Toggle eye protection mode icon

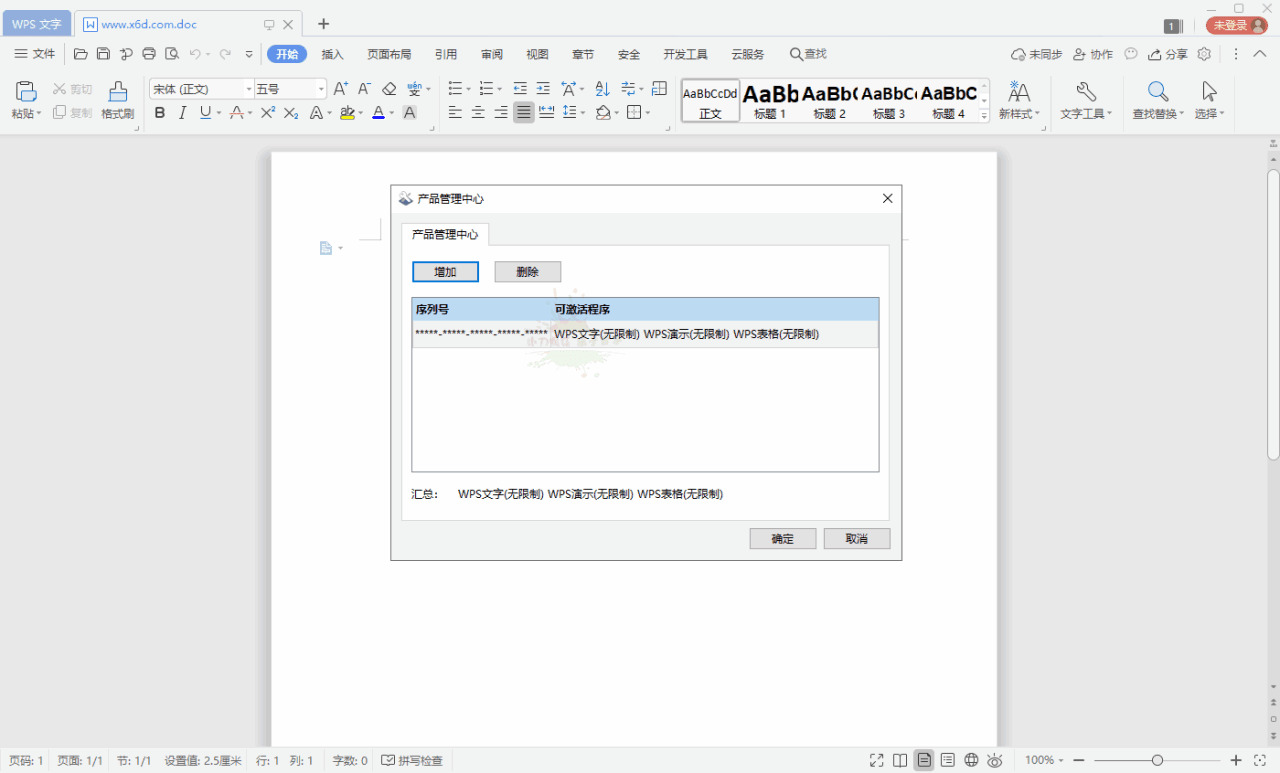click(995, 760)
